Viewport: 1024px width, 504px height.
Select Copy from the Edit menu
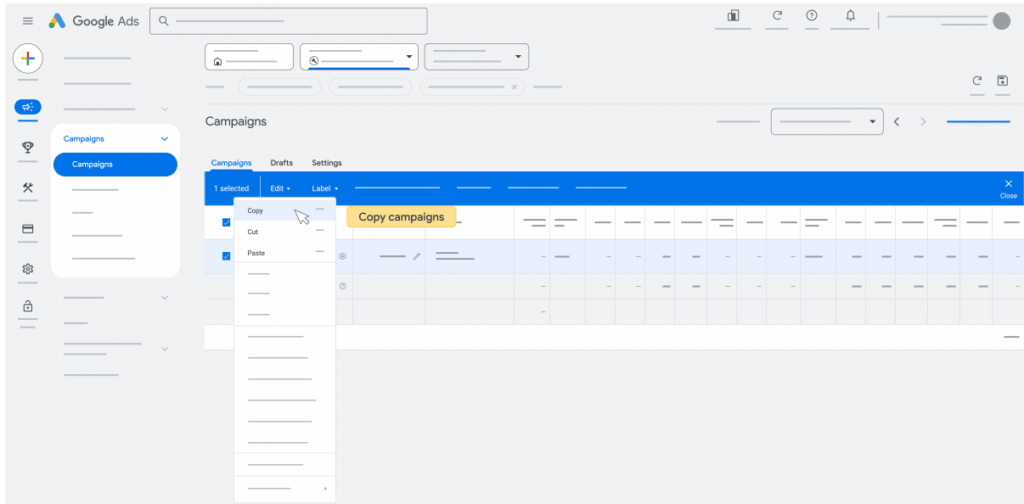(x=256, y=211)
